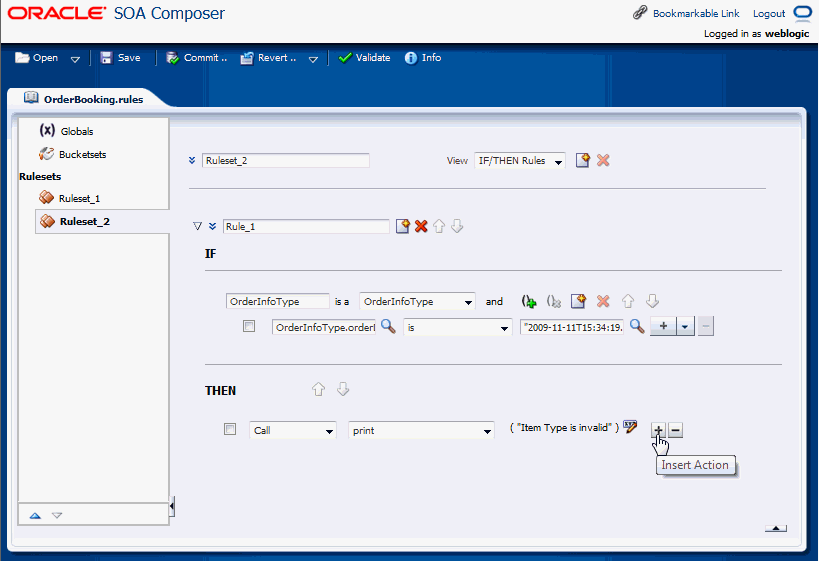
Task: Click the Open toolbar button
Action: (37, 58)
